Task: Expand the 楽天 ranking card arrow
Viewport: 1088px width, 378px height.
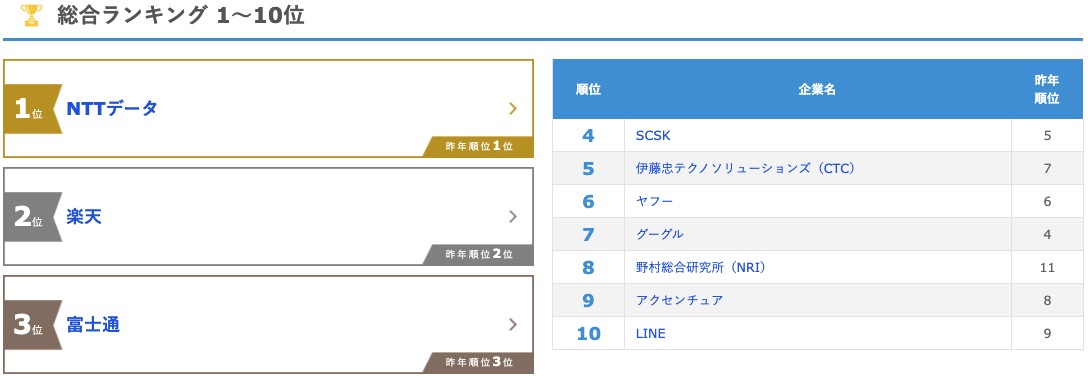Action: [x=513, y=216]
